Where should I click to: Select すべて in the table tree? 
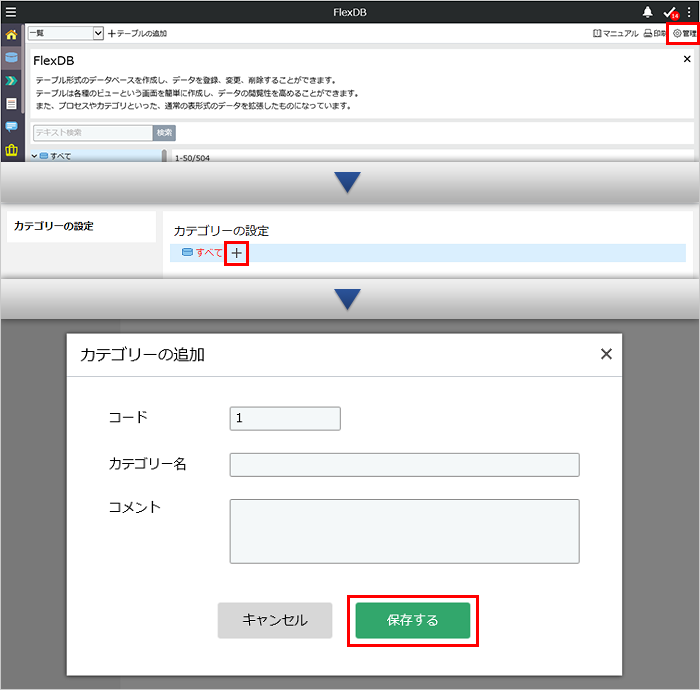click(x=60, y=156)
